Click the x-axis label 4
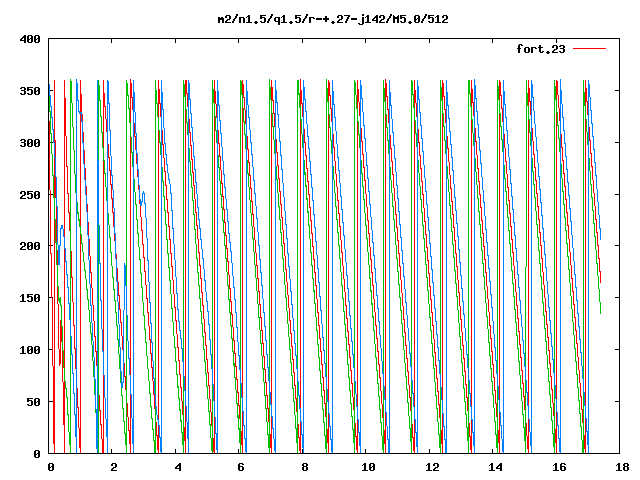Viewport: 640px width, 480px height. point(178,467)
